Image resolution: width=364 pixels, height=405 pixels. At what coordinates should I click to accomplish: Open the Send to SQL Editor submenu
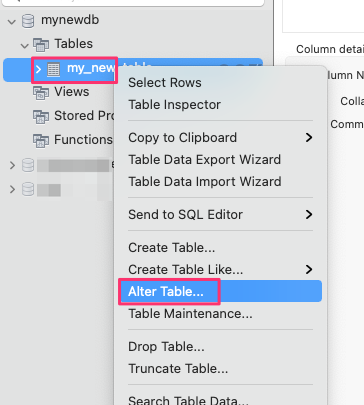coord(220,214)
